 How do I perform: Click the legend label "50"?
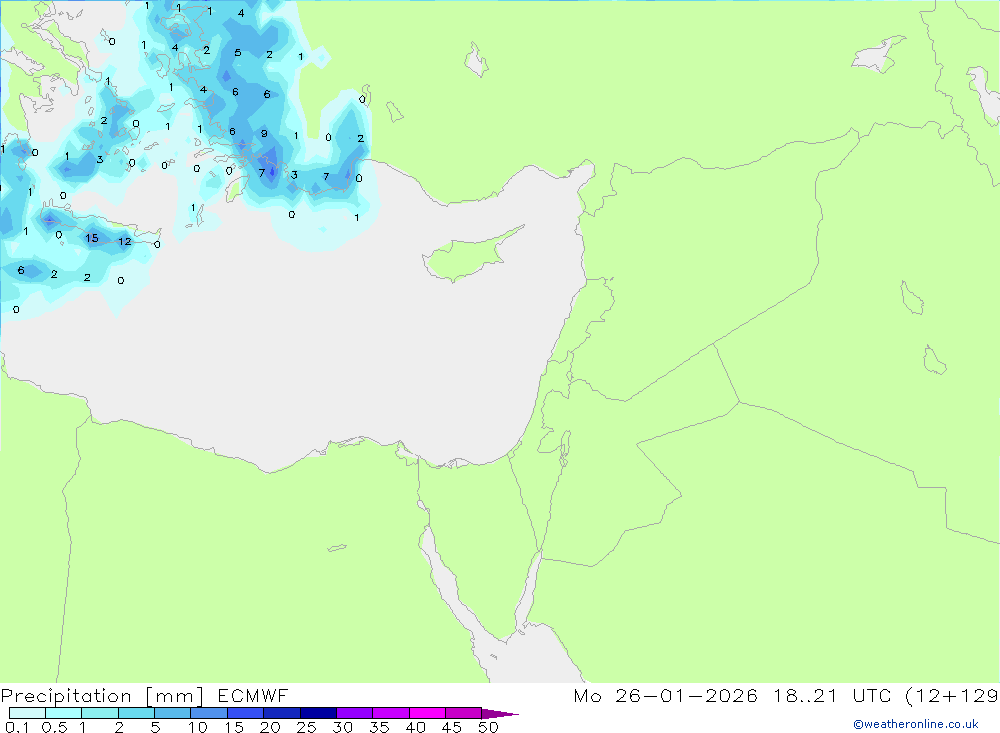coord(488,727)
